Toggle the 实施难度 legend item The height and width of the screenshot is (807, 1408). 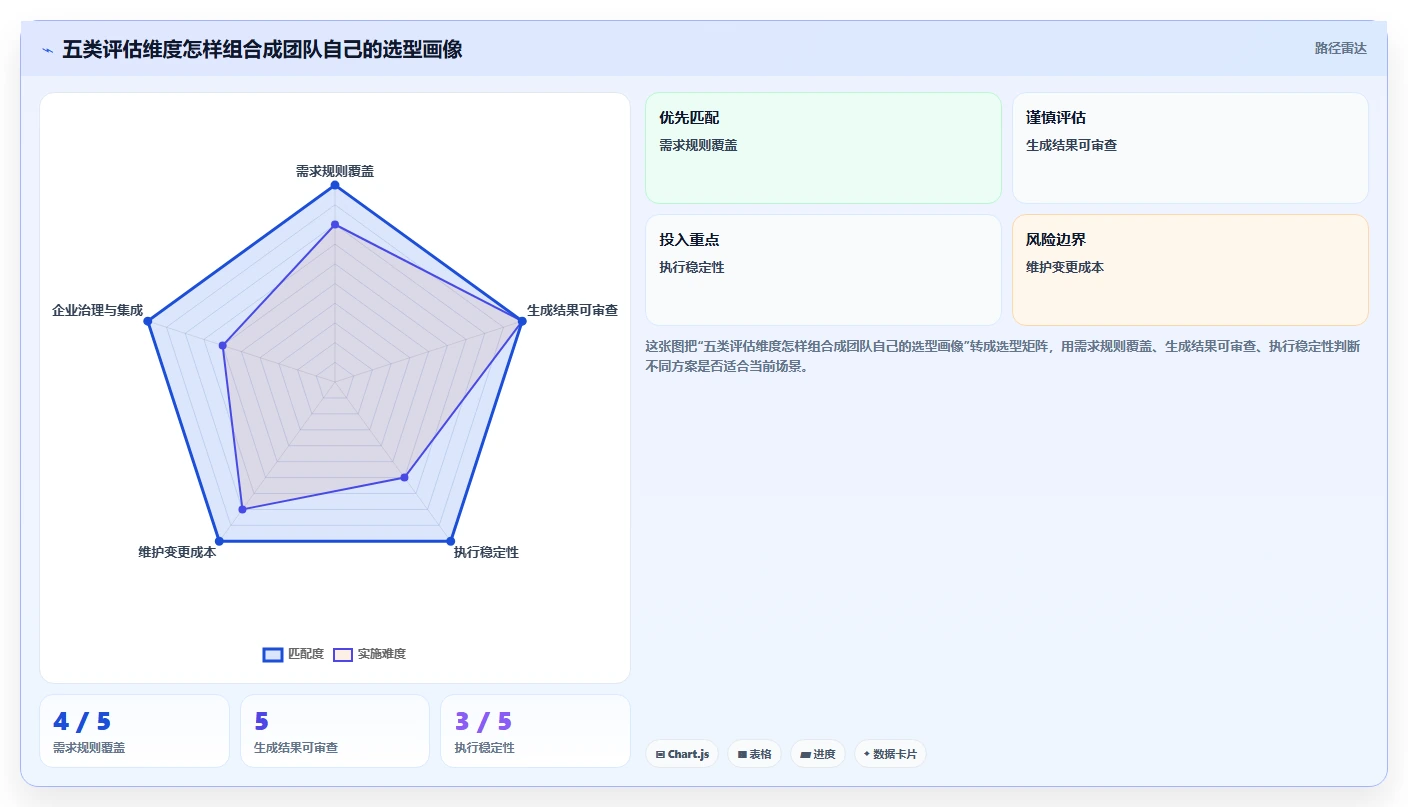point(369,654)
